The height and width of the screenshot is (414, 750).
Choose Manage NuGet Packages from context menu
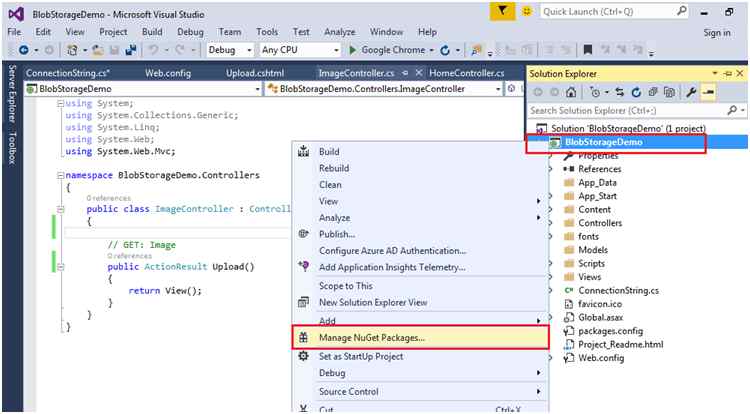tap(420, 338)
